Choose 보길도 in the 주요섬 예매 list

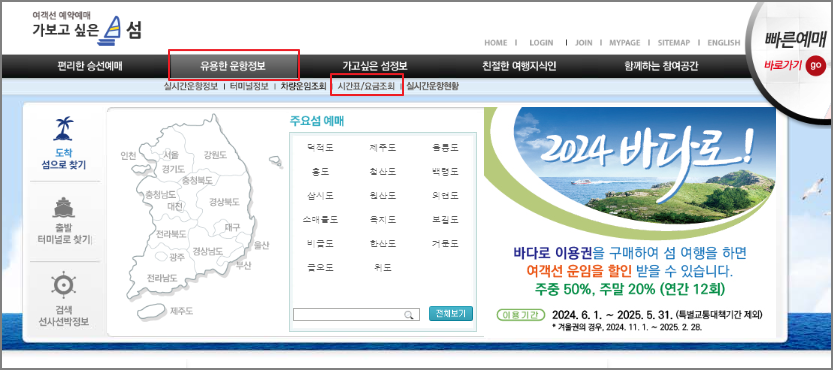(445, 219)
